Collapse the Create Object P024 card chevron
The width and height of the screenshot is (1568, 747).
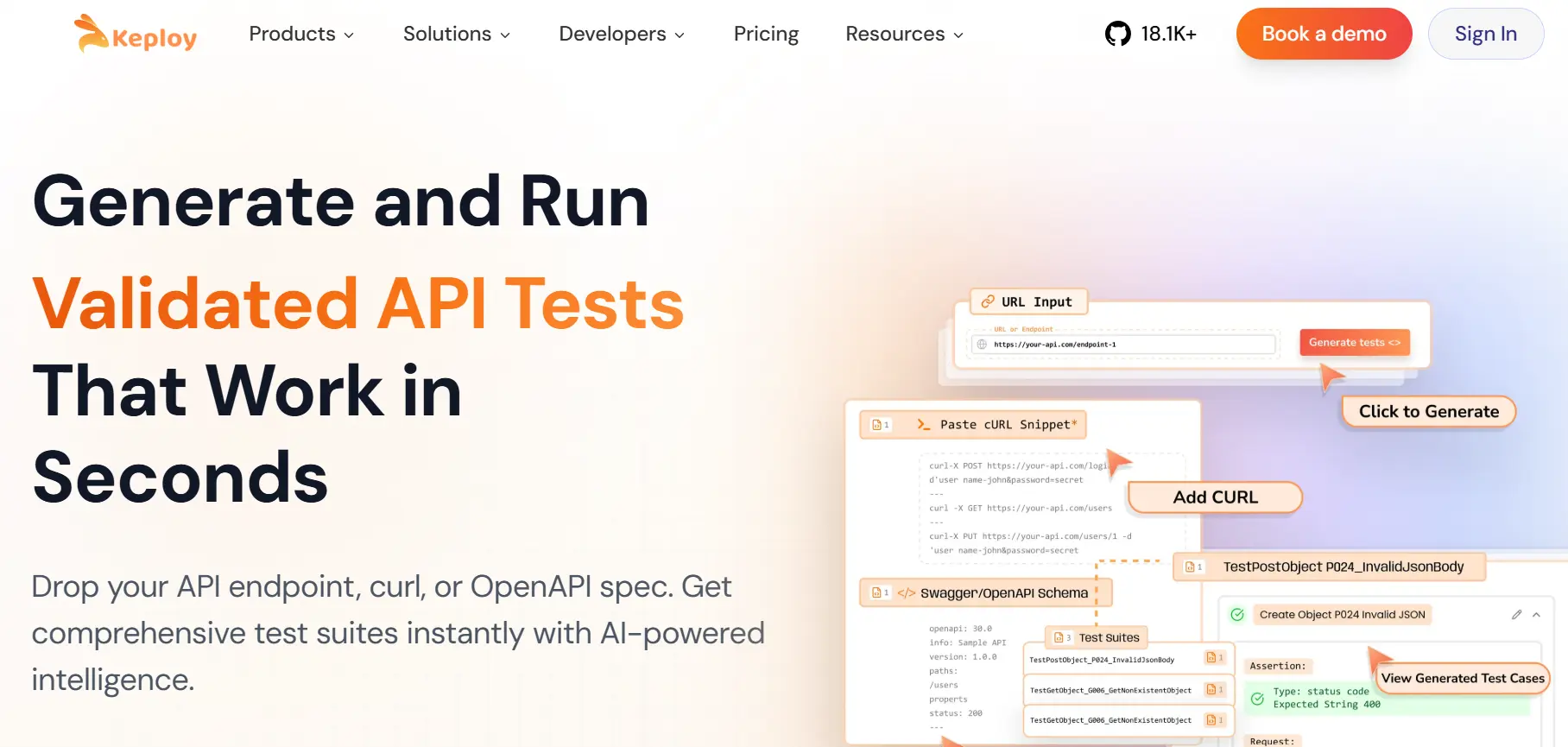click(1536, 615)
